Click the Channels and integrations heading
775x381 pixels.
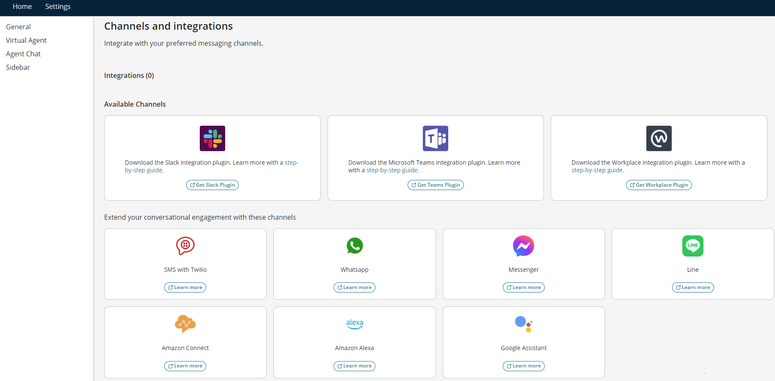tap(168, 26)
